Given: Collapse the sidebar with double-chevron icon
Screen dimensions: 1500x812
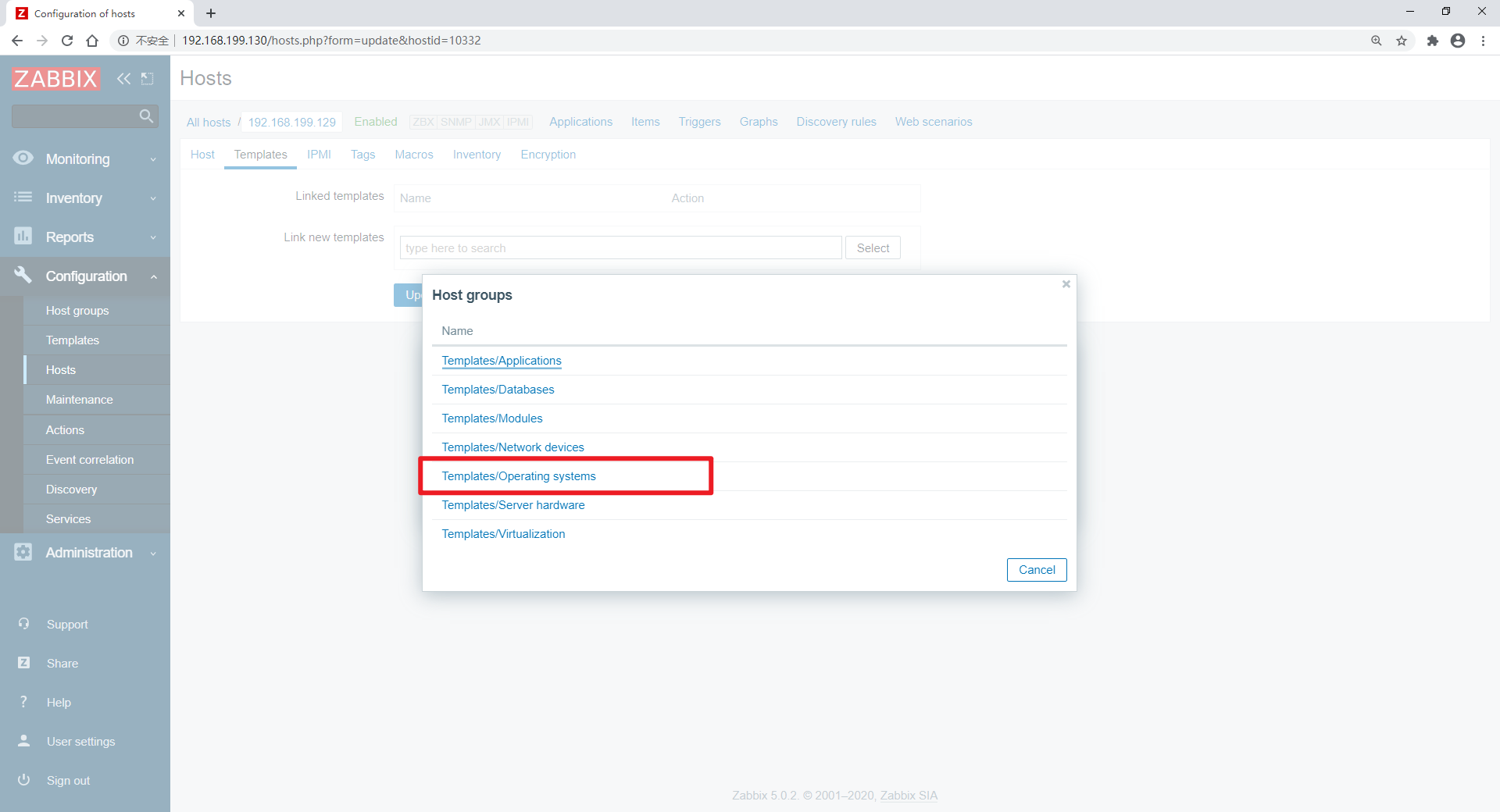Looking at the screenshot, I should pos(123,78).
